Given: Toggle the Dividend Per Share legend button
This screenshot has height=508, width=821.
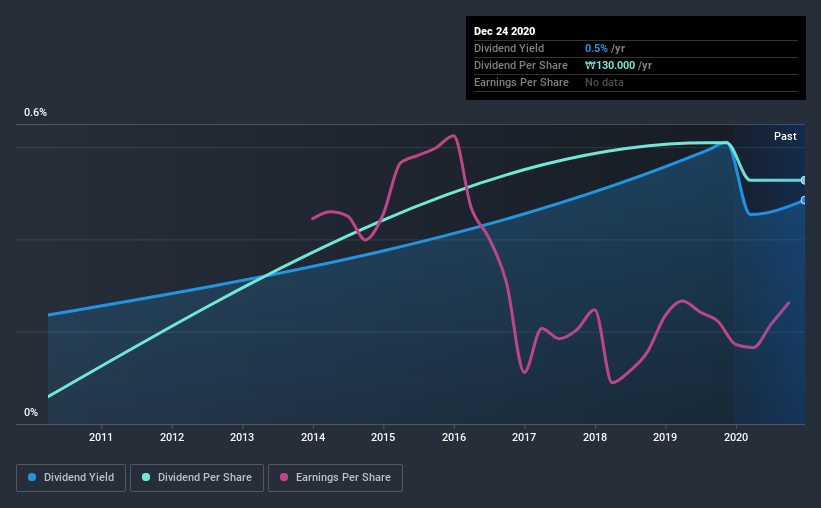Looking at the screenshot, I should click(197, 478).
